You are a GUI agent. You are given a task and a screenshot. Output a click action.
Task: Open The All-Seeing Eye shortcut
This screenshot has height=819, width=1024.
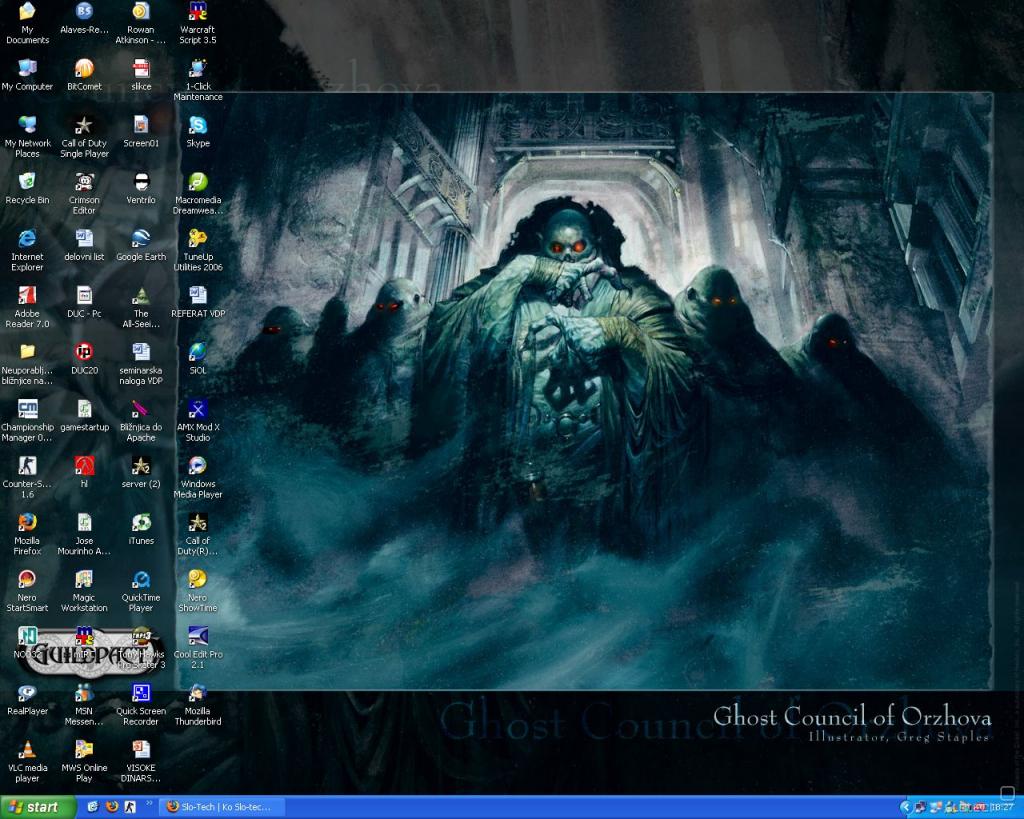(x=141, y=307)
